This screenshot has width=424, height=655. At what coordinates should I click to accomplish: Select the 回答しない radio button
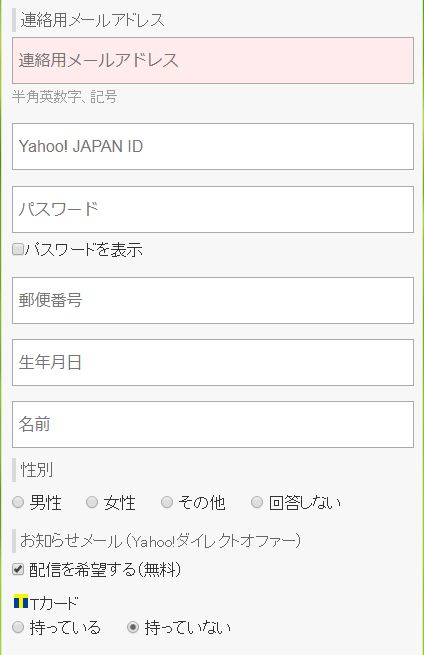pos(257,502)
